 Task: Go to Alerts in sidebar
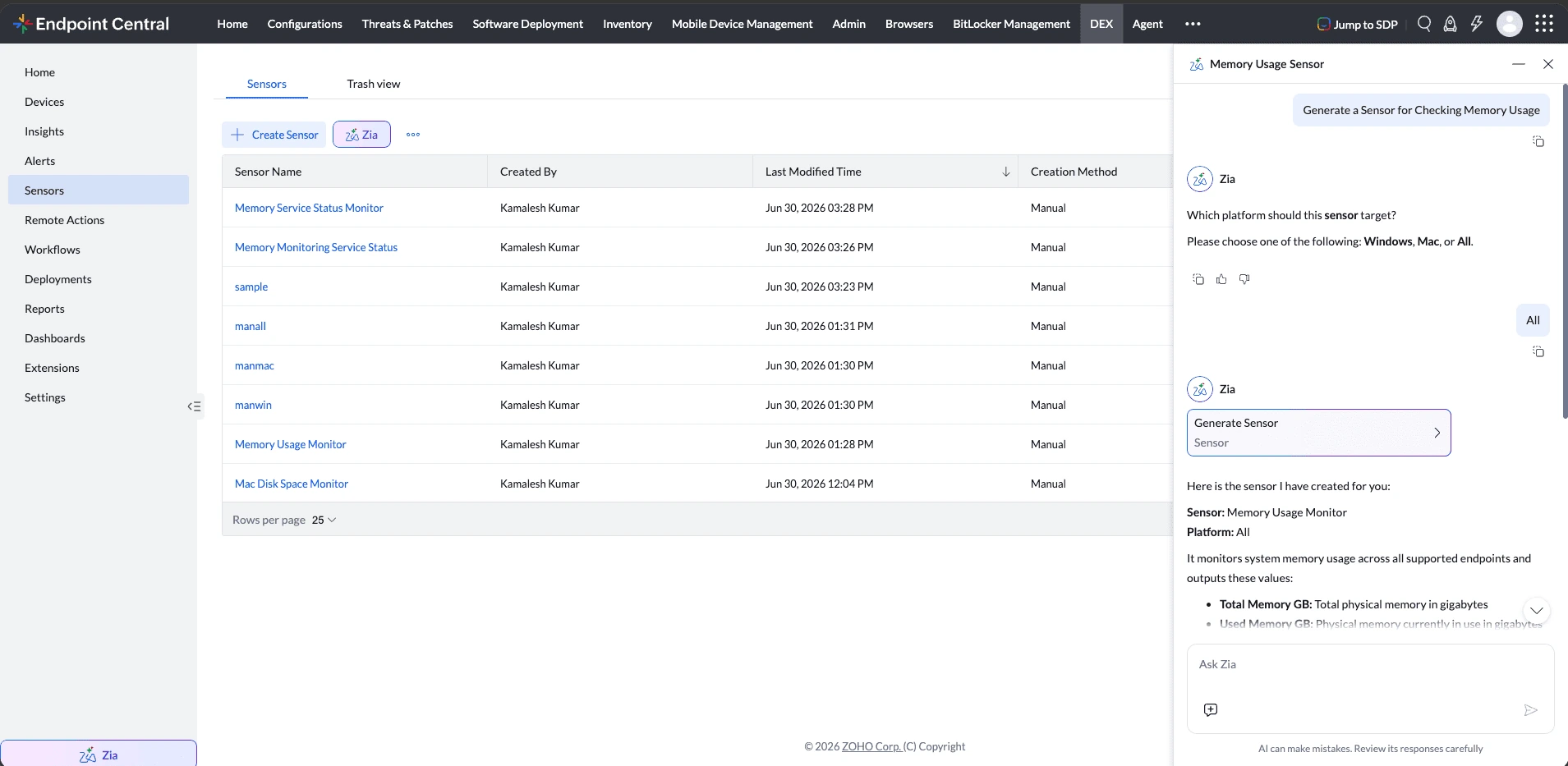point(99,161)
